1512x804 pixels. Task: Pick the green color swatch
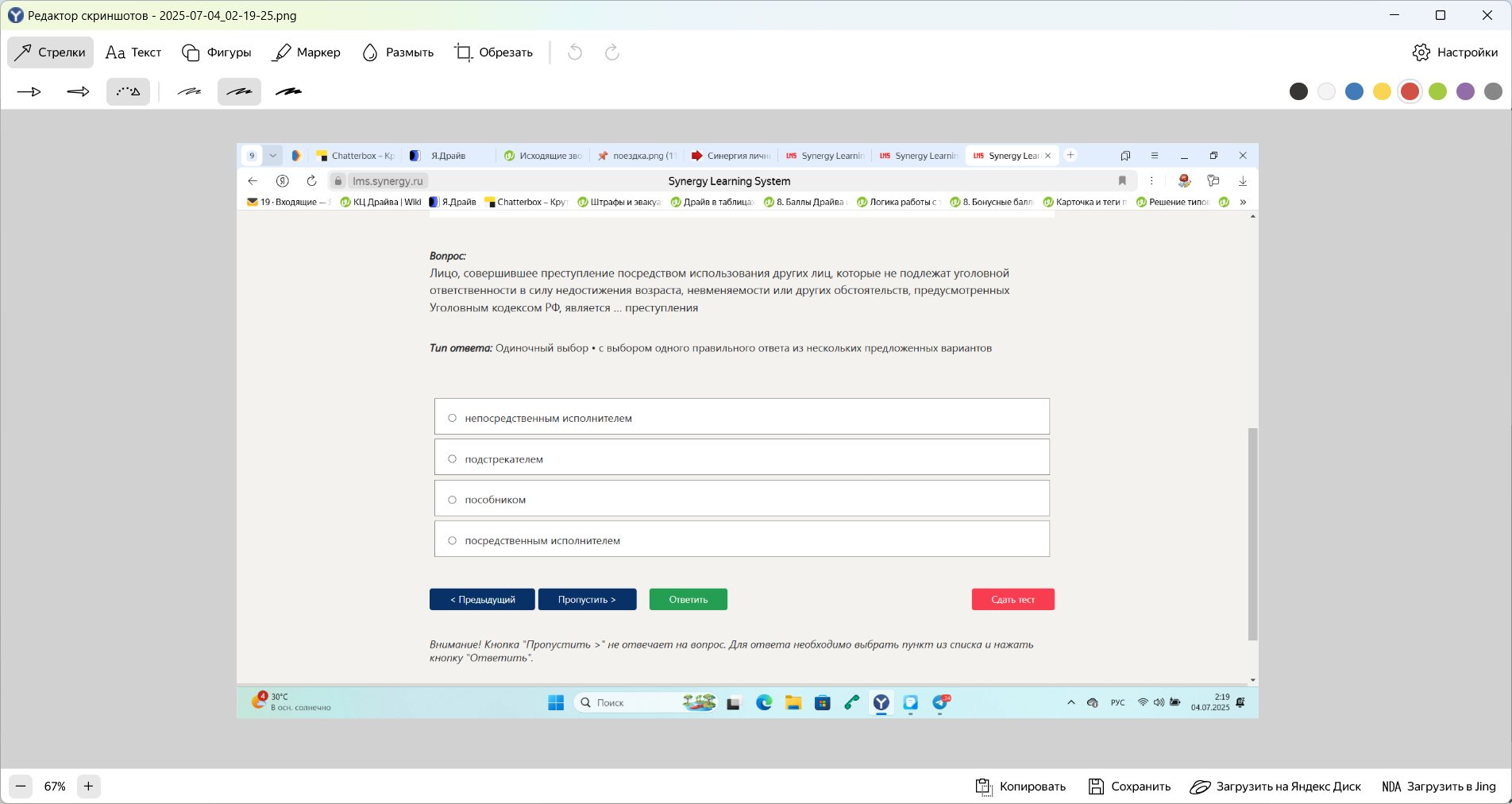click(x=1437, y=91)
